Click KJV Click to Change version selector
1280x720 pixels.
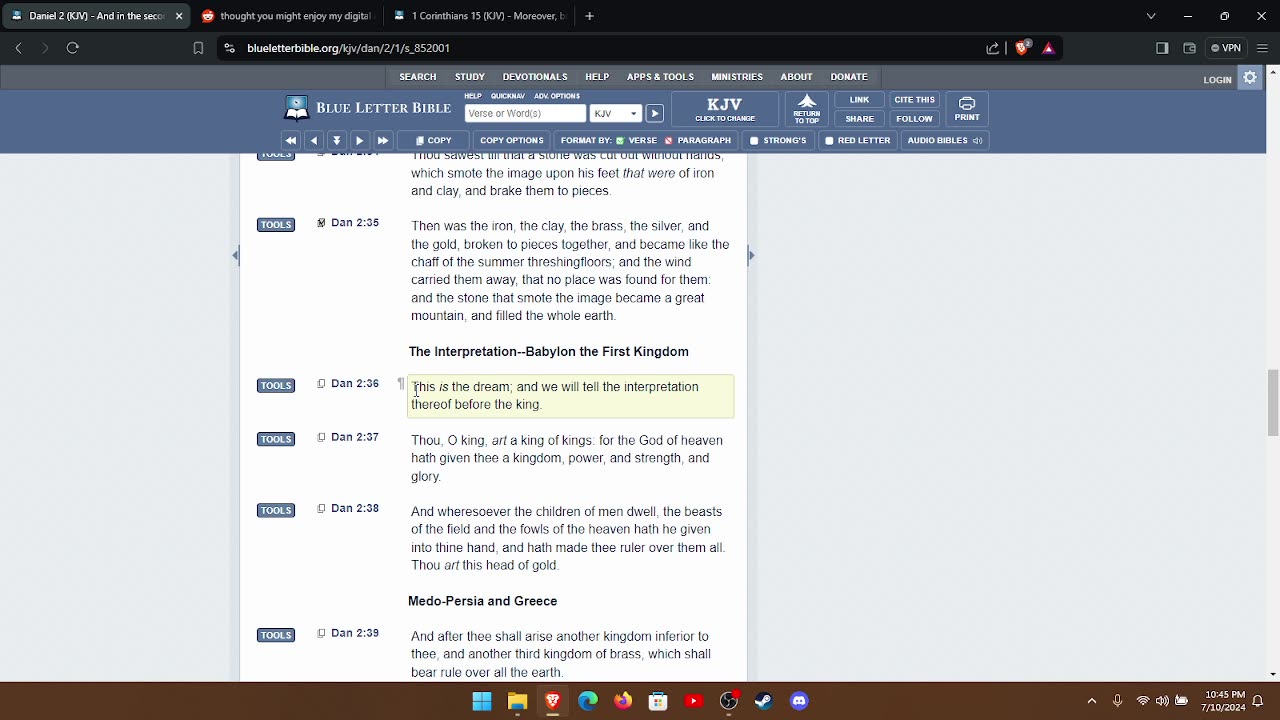pyautogui.click(x=724, y=109)
